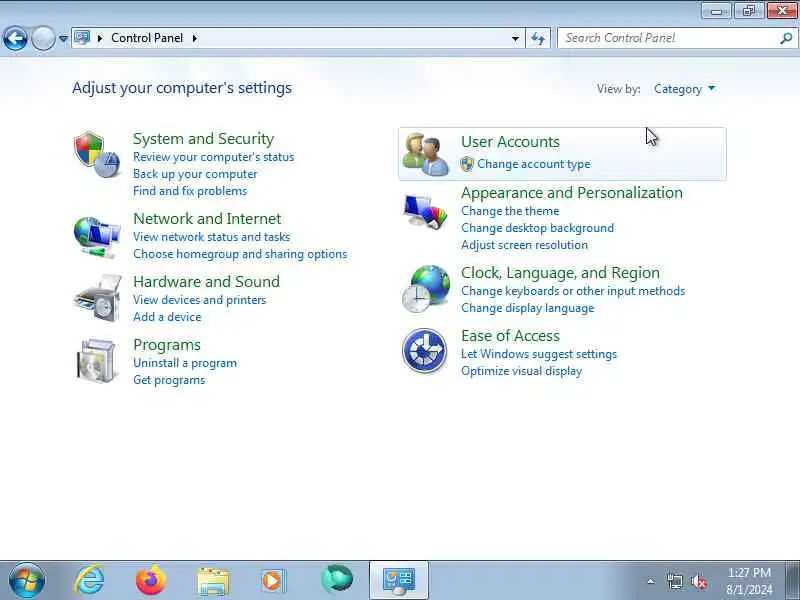Screen dimensions: 800x600
Task: Open Ease of Access heading
Action: (x=510, y=336)
